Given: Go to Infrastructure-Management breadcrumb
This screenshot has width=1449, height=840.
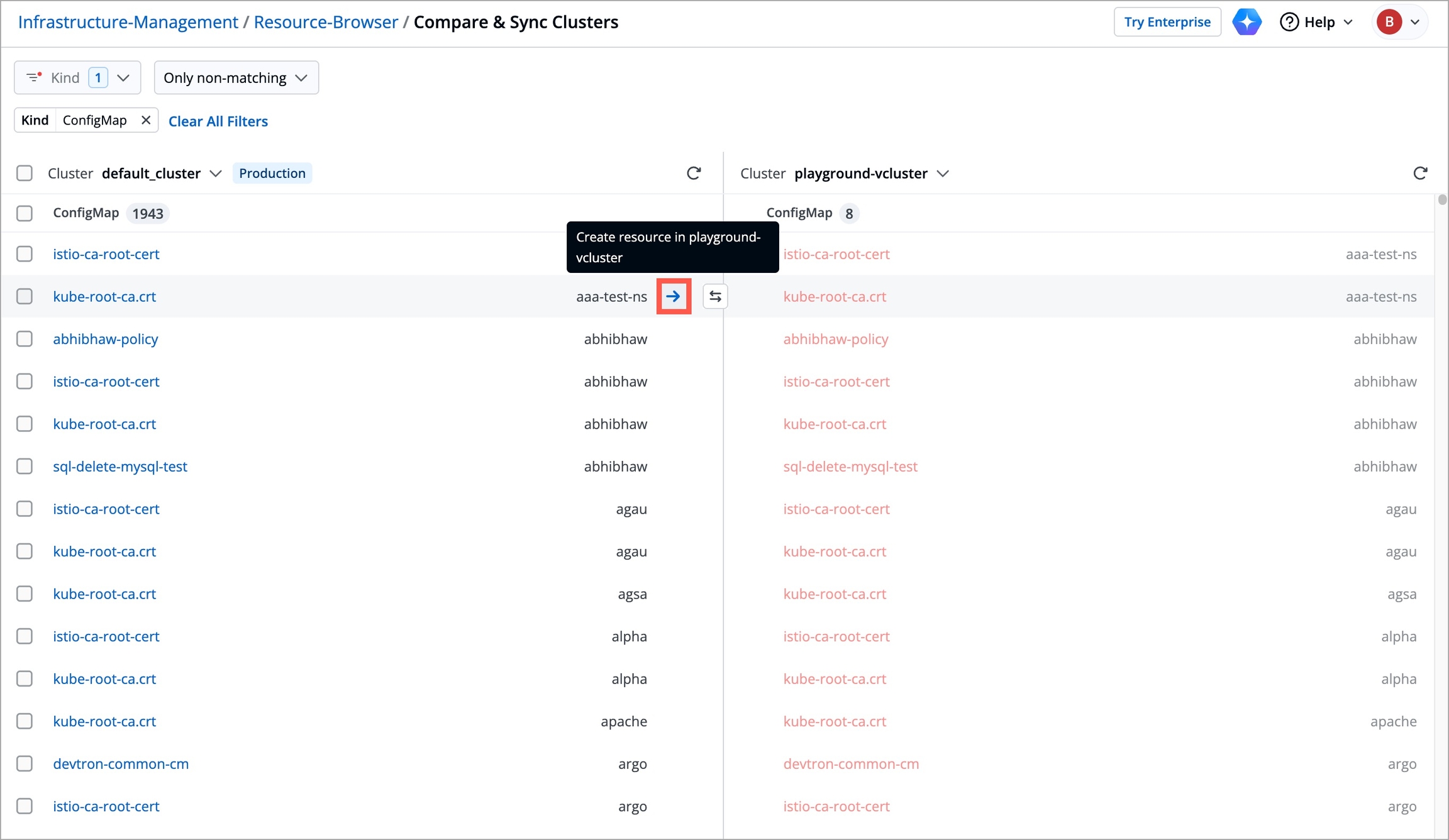Looking at the screenshot, I should pos(128,22).
